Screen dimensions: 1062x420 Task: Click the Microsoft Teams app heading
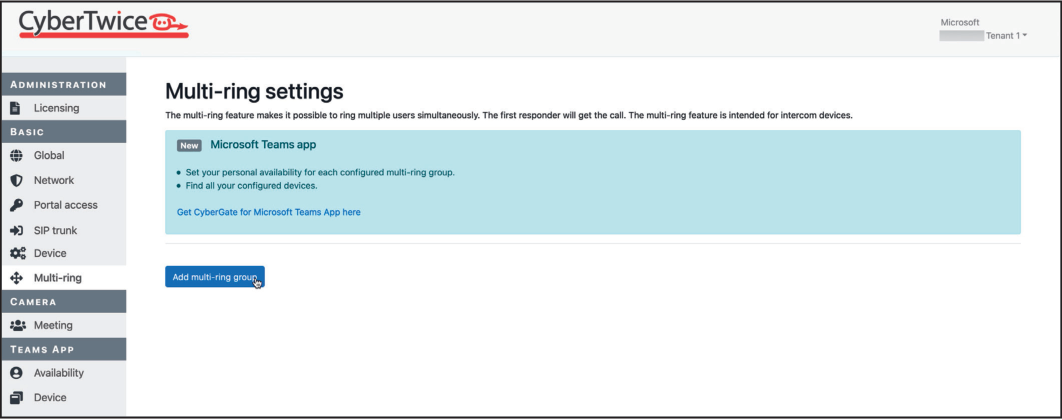click(263, 144)
